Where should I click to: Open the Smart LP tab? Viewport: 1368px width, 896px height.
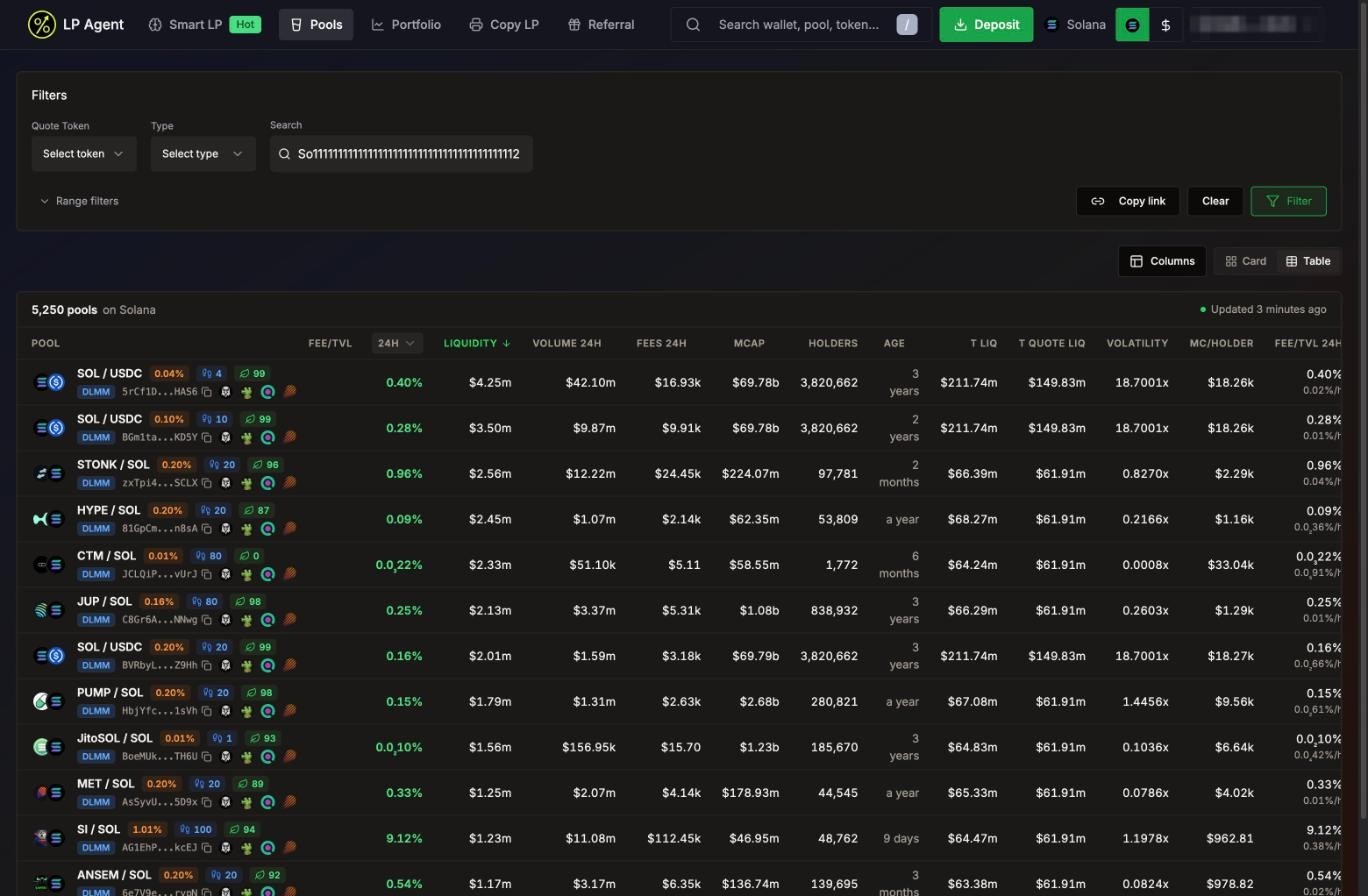(x=205, y=25)
